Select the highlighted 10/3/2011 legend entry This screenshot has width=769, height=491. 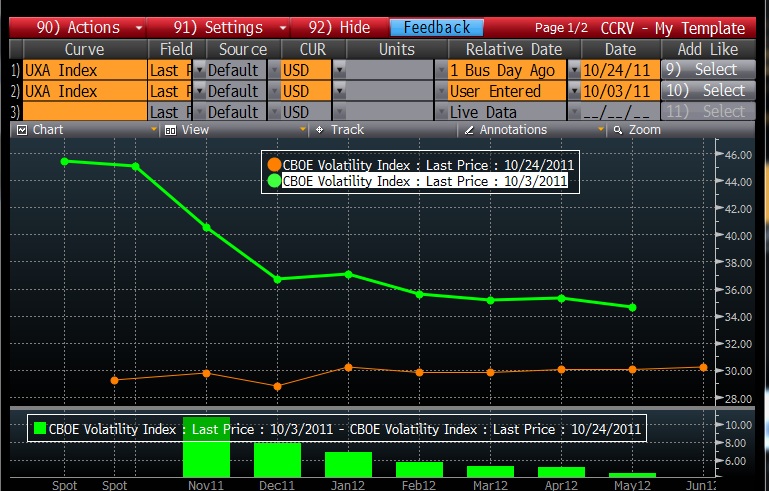pos(425,181)
